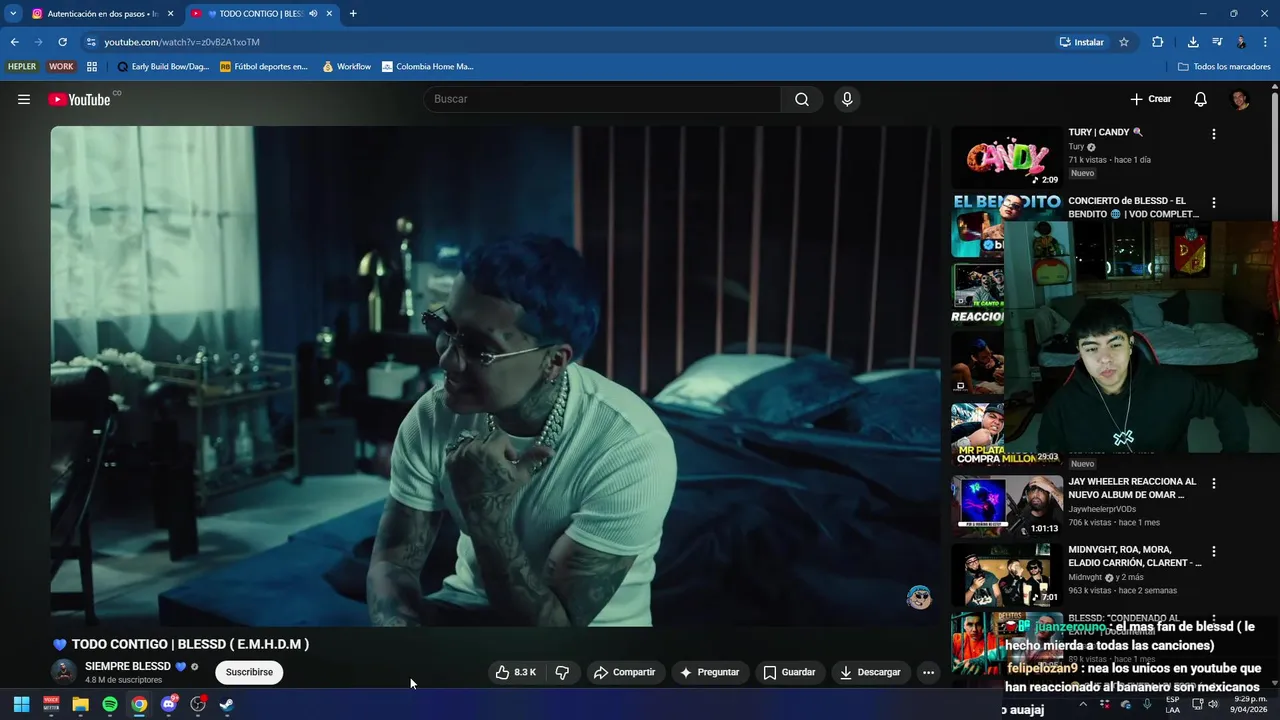Image resolution: width=1280 pixels, height=720 pixels.
Task: Open options for TURY | CANDY video
Action: tap(1214, 134)
